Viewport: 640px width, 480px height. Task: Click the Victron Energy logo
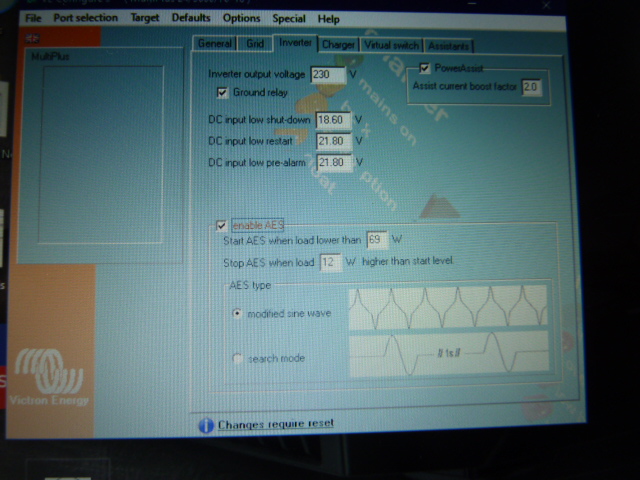tap(49, 377)
